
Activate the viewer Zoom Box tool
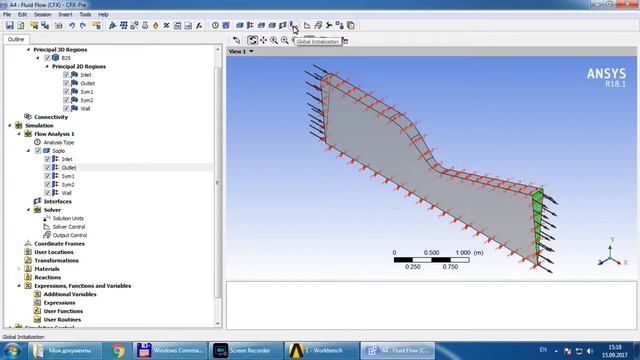click(x=284, y=40)
